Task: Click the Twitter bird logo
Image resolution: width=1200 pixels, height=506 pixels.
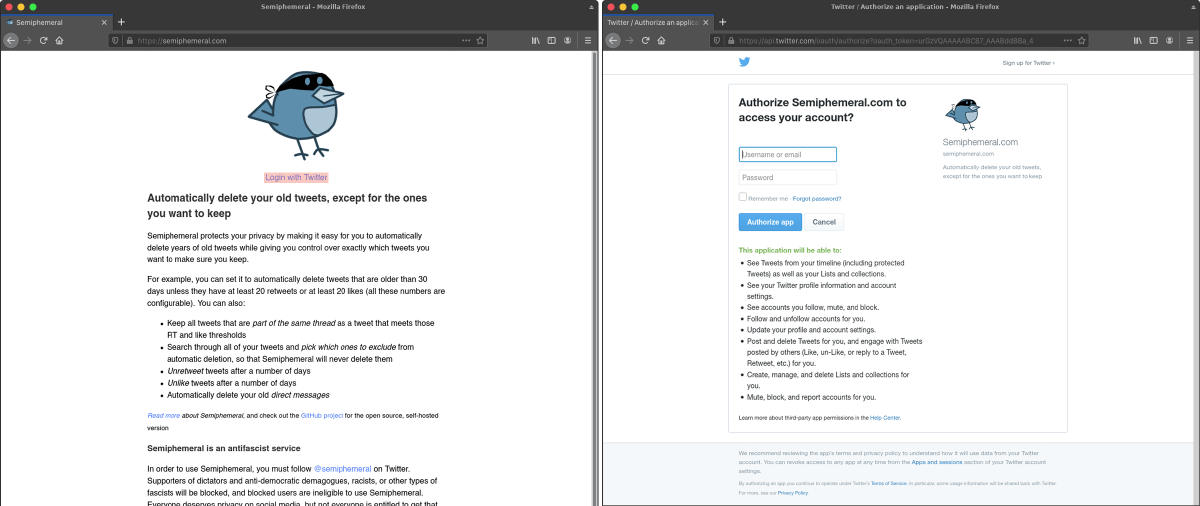Action: coord(744,62)
